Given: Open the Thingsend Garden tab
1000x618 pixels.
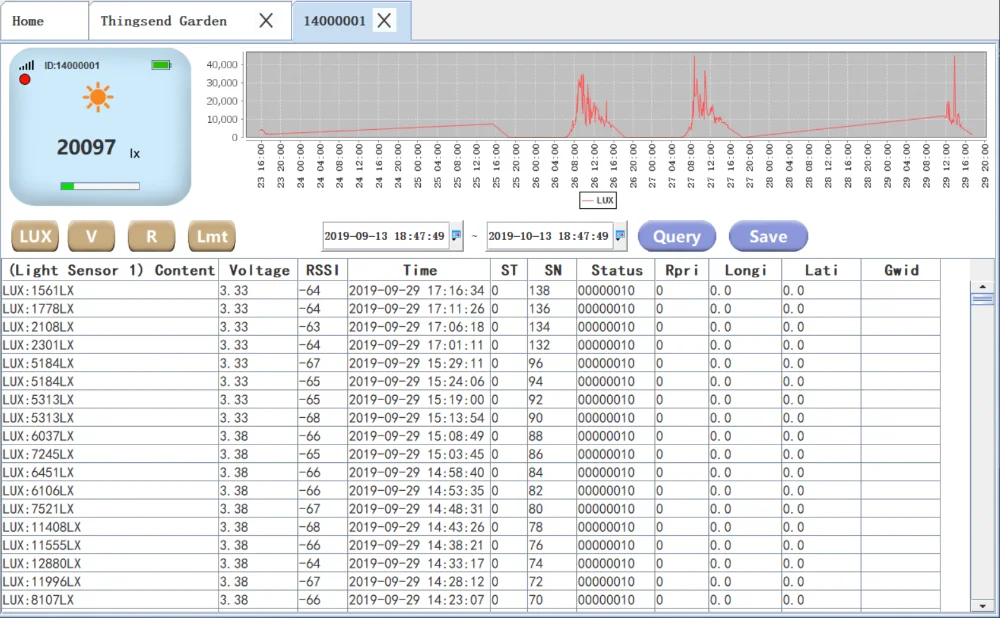Looking at the screenshot, I should [163, 21].
